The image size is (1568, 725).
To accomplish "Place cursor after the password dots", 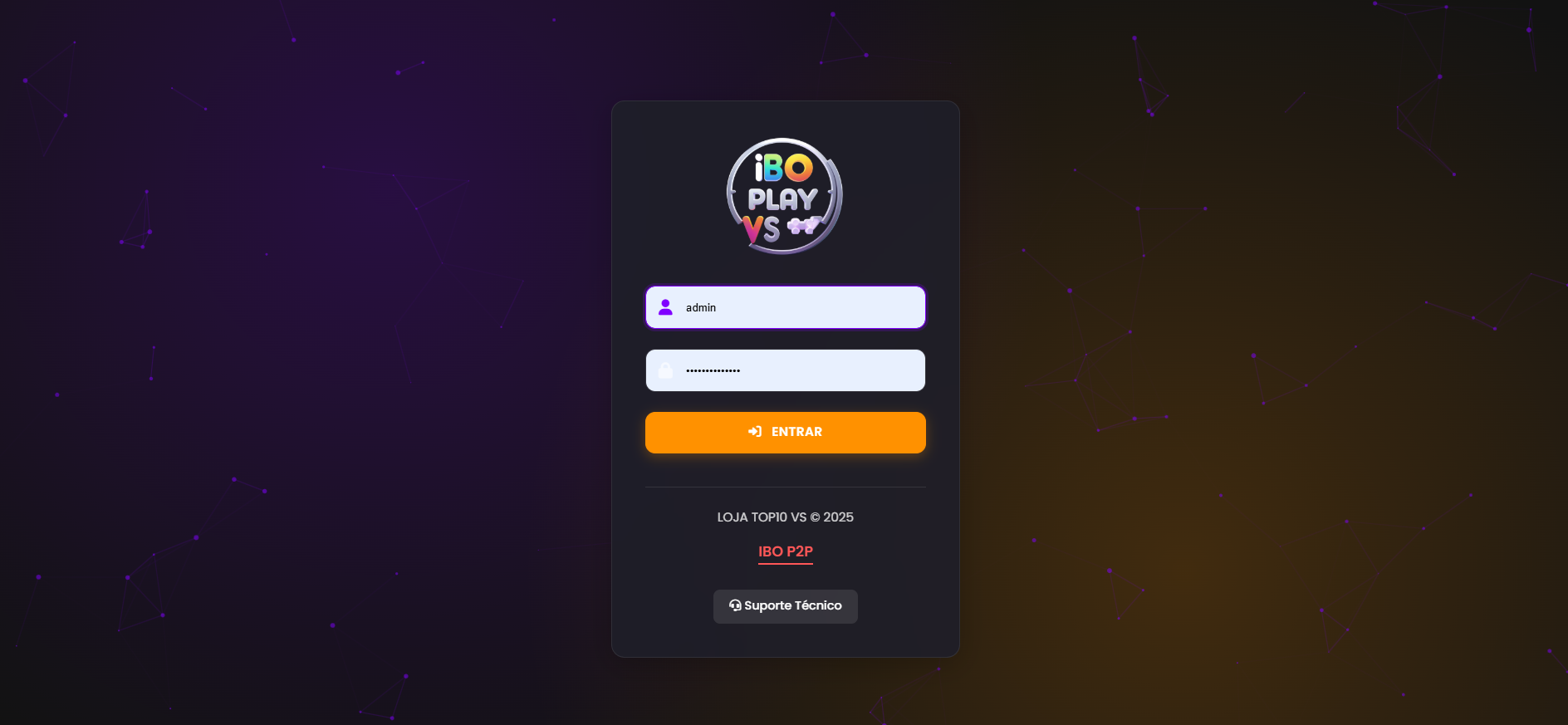I will click(742, 370).
